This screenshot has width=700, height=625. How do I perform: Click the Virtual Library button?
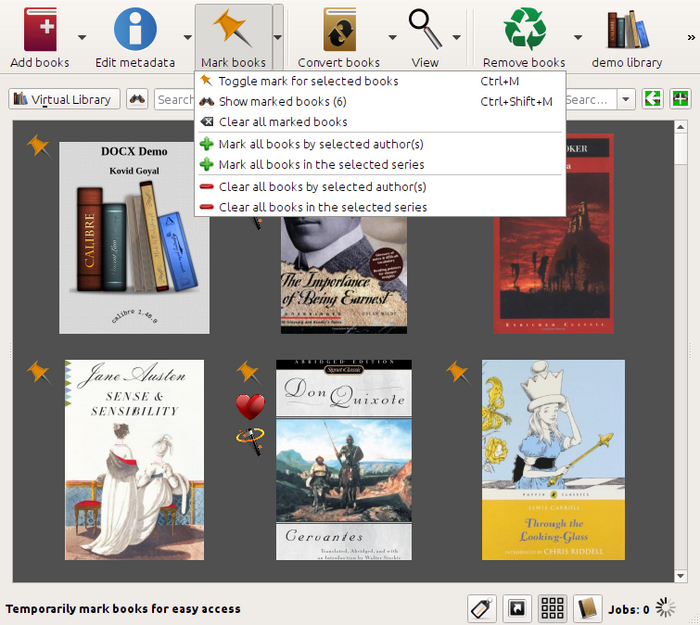point(64,99)
